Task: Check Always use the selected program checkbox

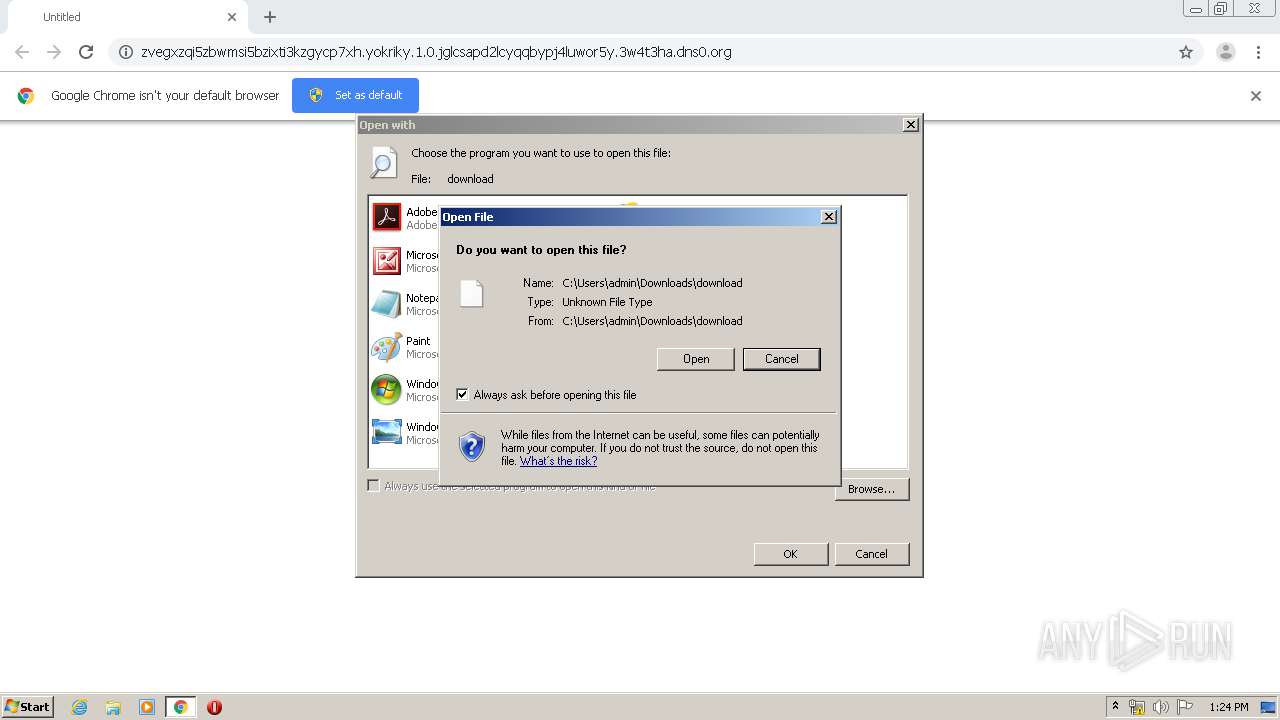Action: coord(373,486)
